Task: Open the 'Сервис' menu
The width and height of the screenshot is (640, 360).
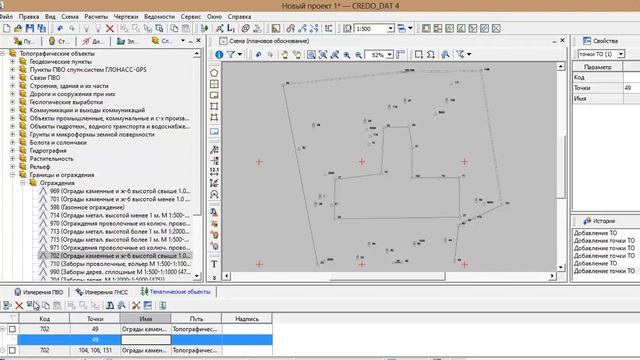Action: pos(191,17)
